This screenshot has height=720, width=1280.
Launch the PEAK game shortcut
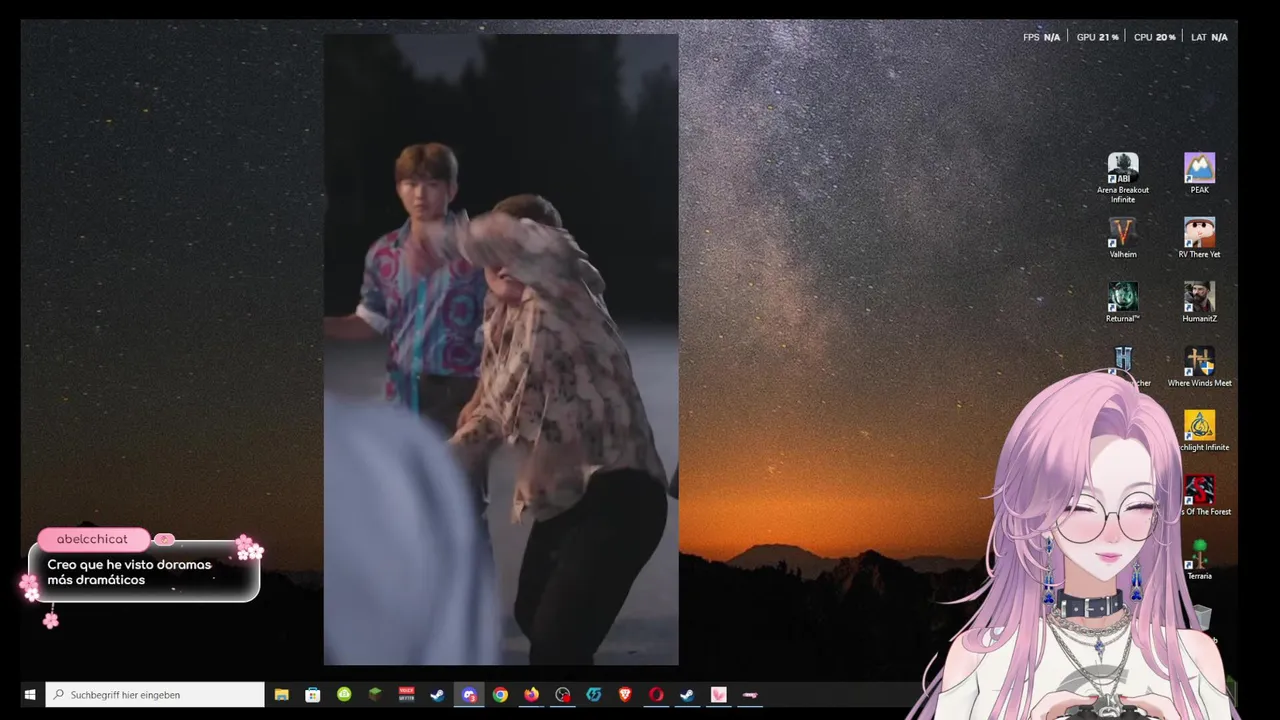click(x=1199, y=174)
